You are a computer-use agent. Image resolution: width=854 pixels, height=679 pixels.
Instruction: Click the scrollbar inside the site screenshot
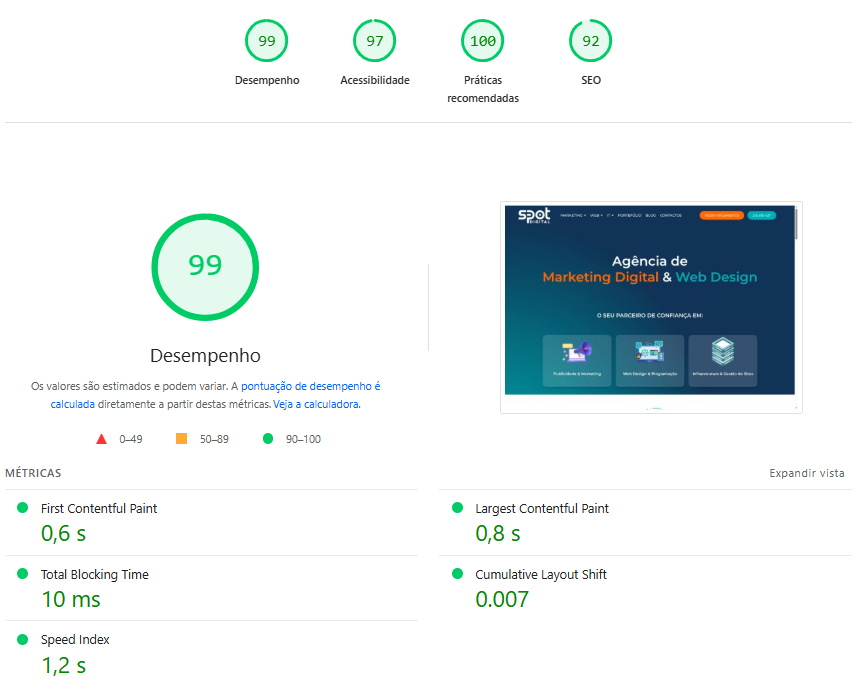coord(796,224)
